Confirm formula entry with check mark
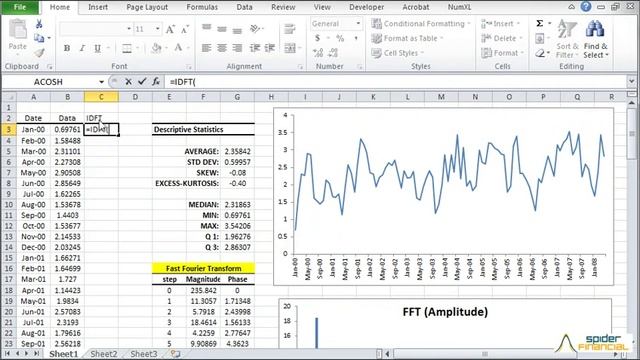 coord(142,82)
